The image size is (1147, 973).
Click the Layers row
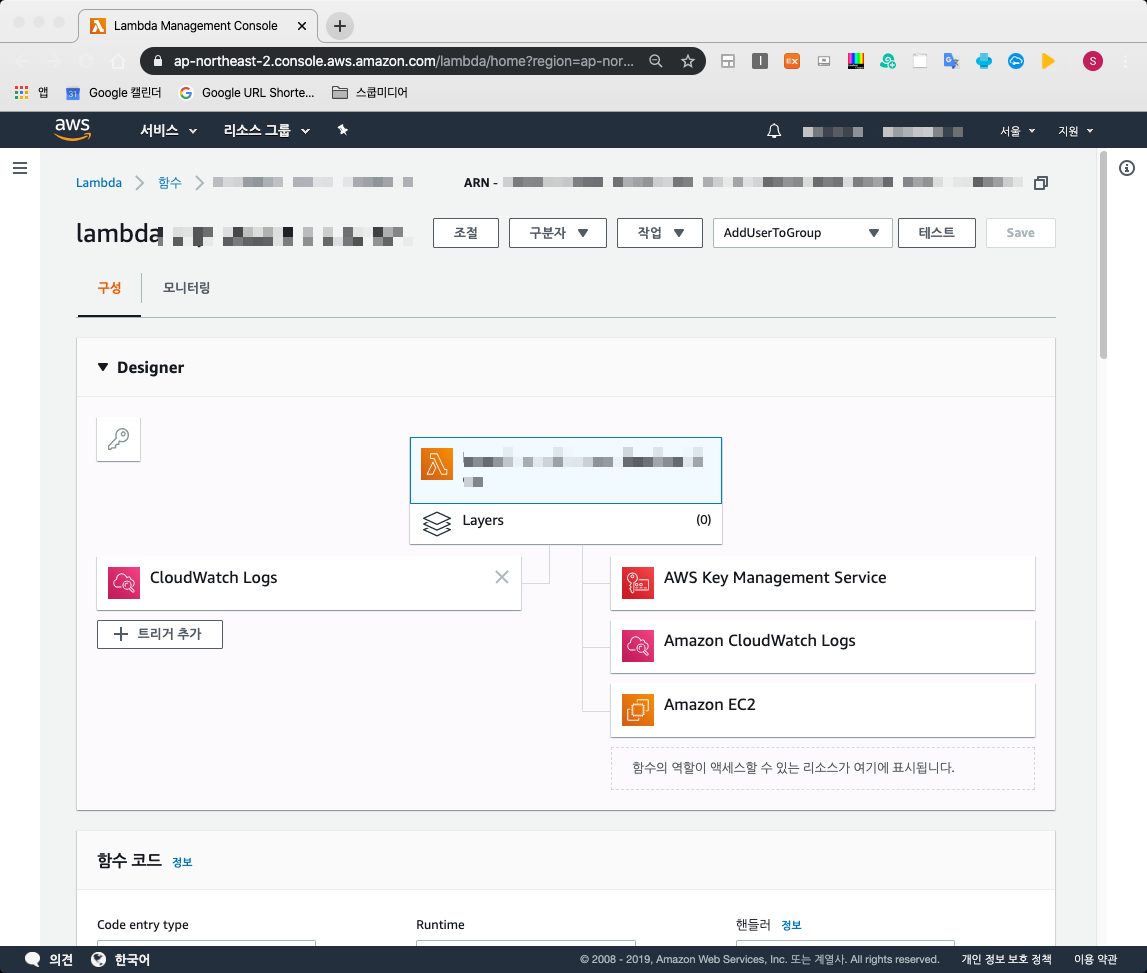click(x=565, y=524)
